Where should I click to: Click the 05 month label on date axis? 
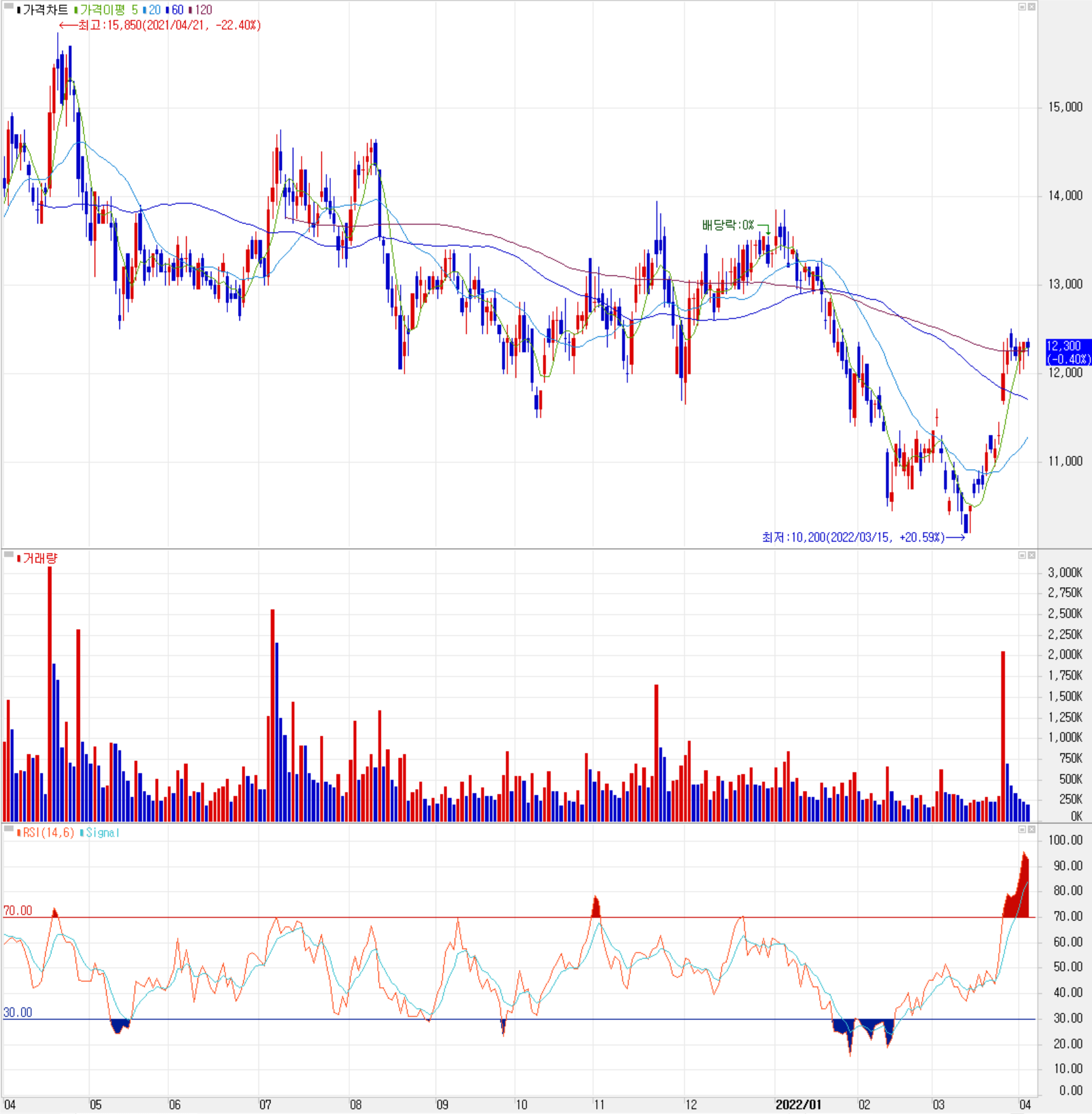tap(95, 1105)
